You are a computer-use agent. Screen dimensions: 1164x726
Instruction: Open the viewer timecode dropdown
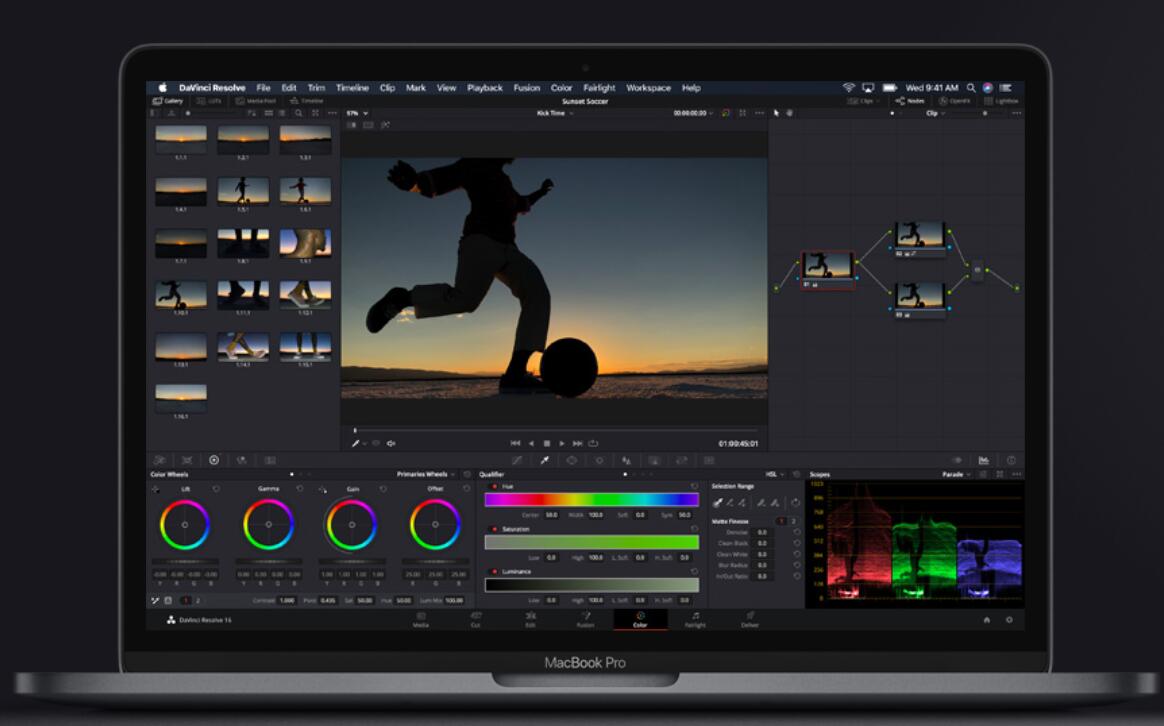tap(693, 114)
